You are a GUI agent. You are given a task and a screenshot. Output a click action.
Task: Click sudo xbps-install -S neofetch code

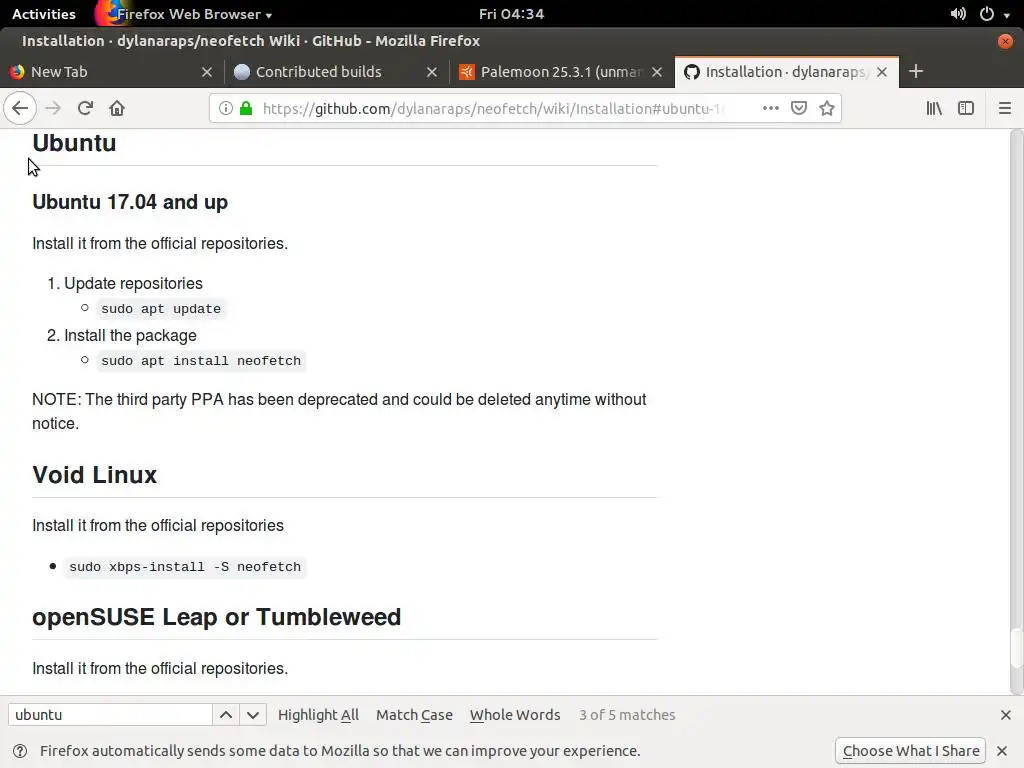pyautogui.click(x=185, y=567)
